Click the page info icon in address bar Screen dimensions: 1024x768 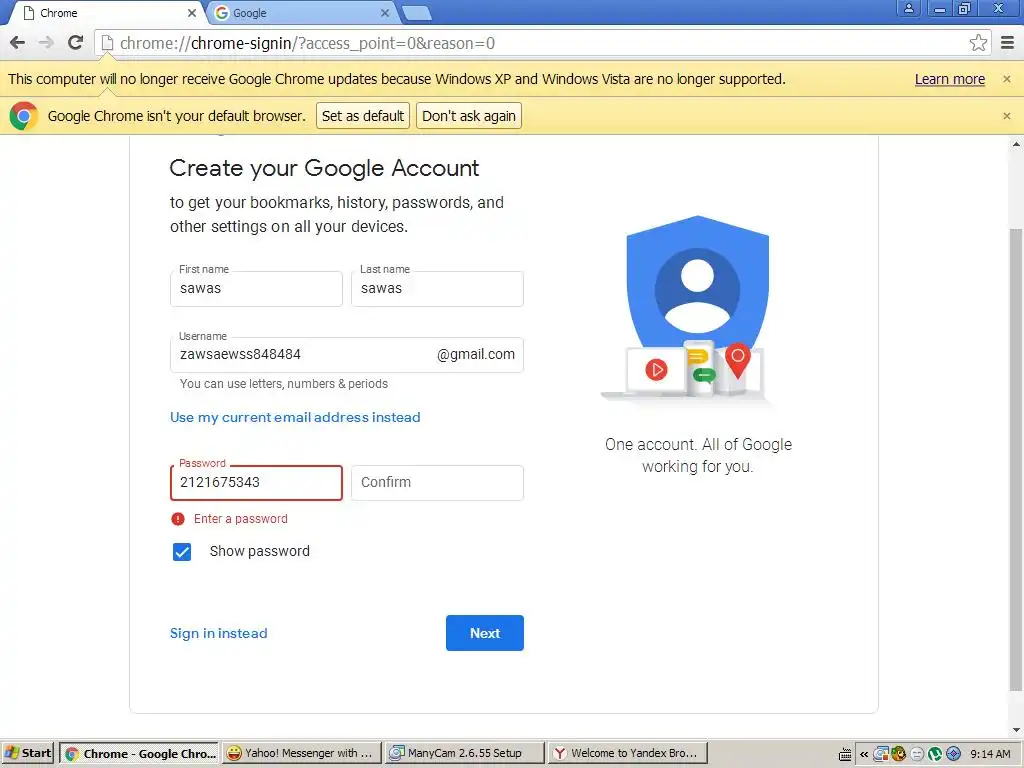click(108, 43)
